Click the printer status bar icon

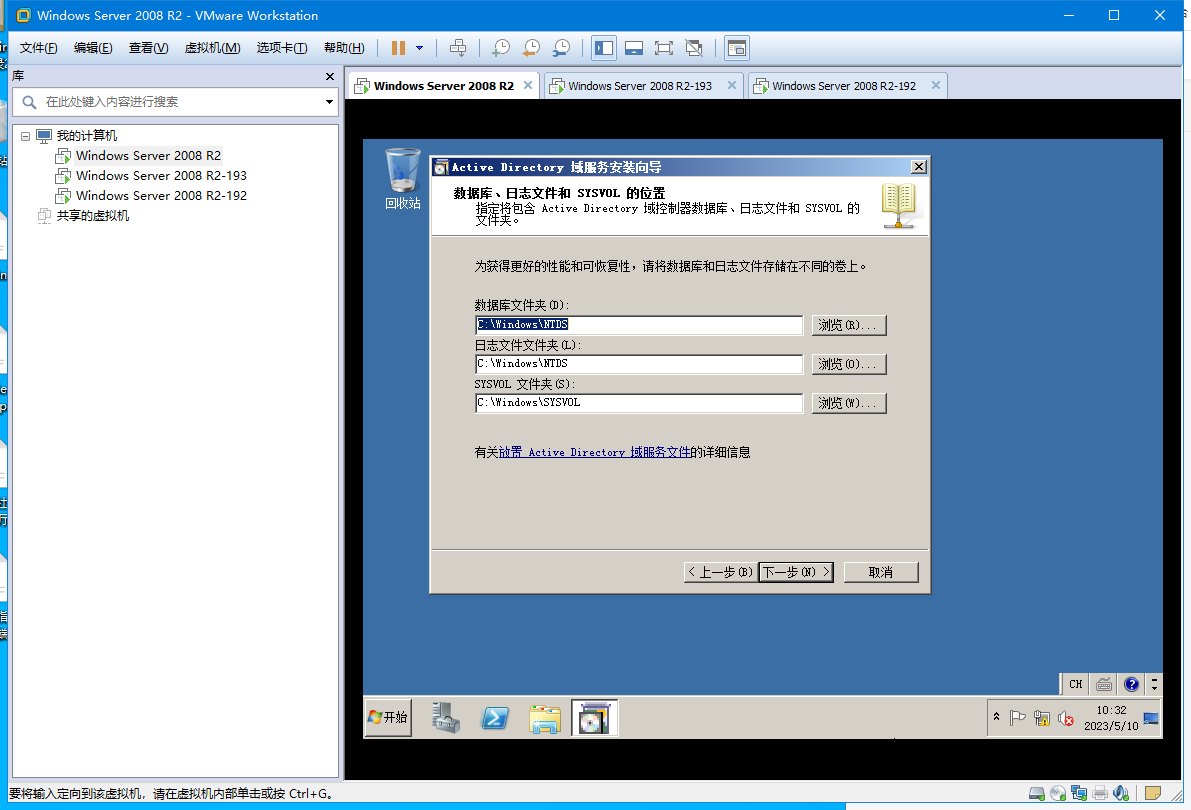(x=1100, y=793)
